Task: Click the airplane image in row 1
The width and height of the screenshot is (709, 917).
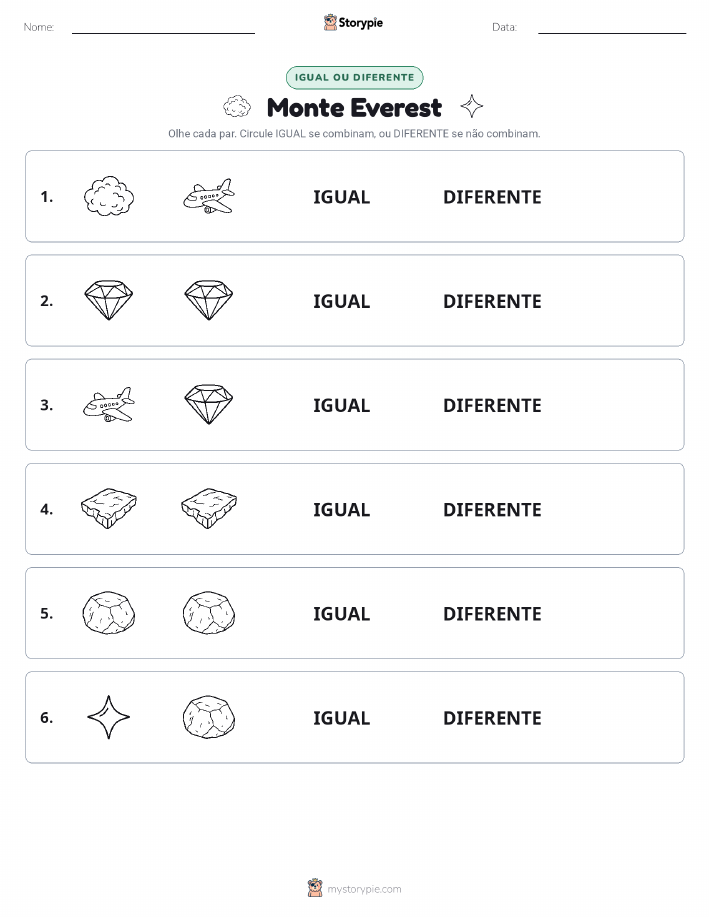Action: click(x=209, y=196)
